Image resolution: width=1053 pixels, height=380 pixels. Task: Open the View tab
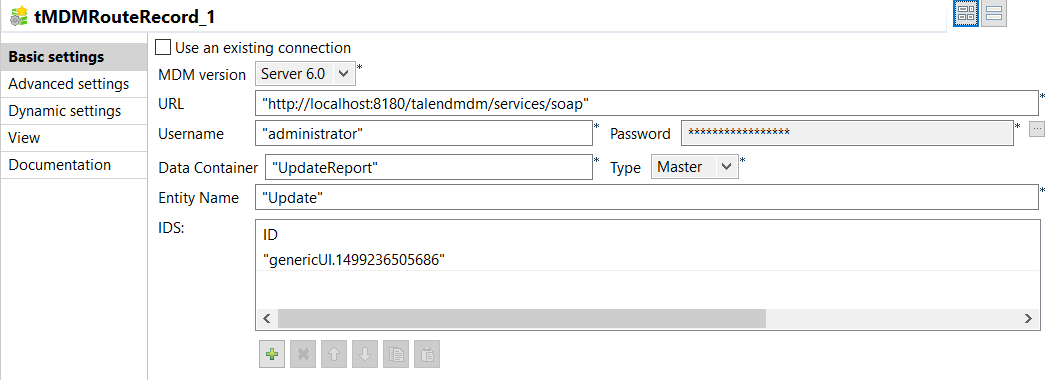74,138
